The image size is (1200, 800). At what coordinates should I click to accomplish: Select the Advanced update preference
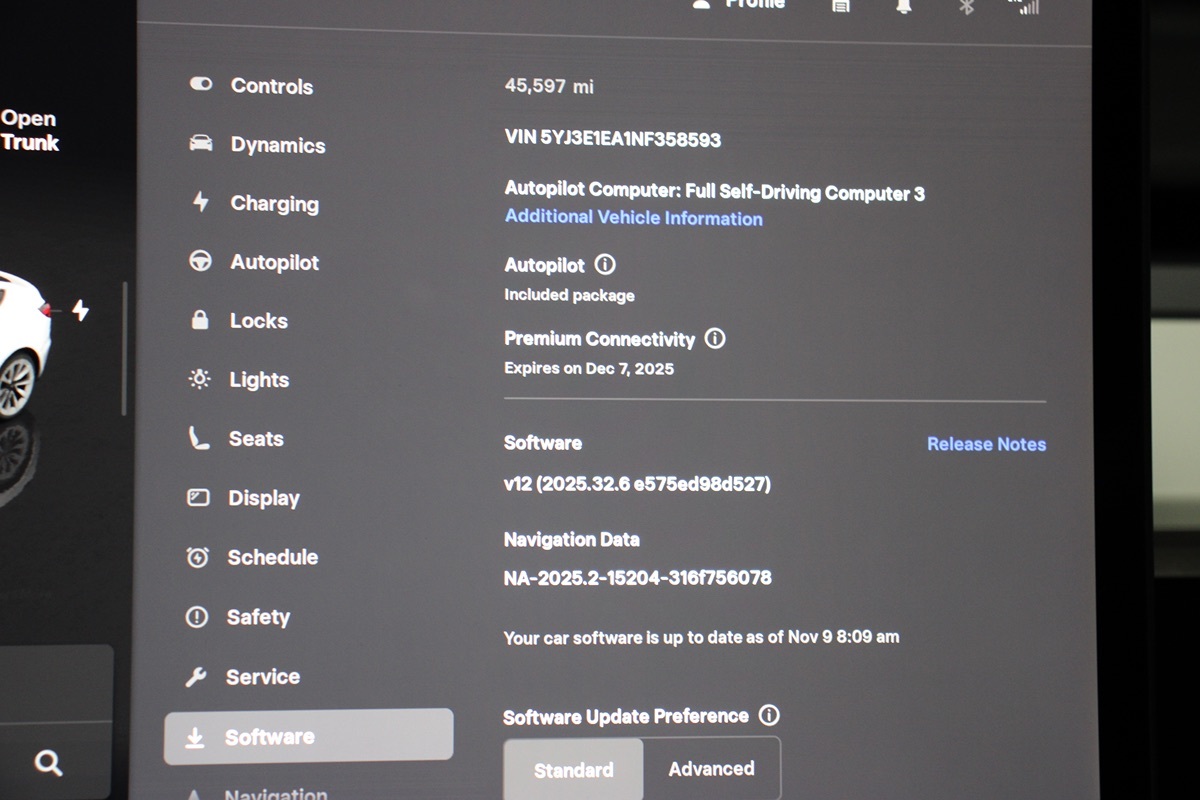click(711, 768)
